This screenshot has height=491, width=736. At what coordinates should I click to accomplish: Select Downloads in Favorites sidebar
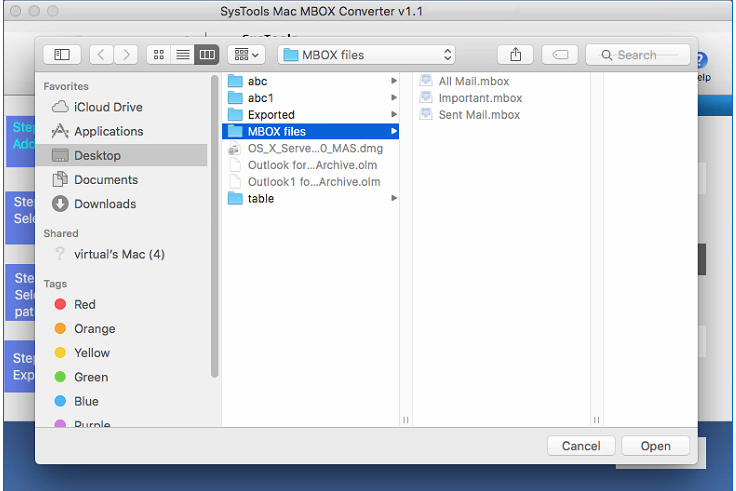(104, 204)
